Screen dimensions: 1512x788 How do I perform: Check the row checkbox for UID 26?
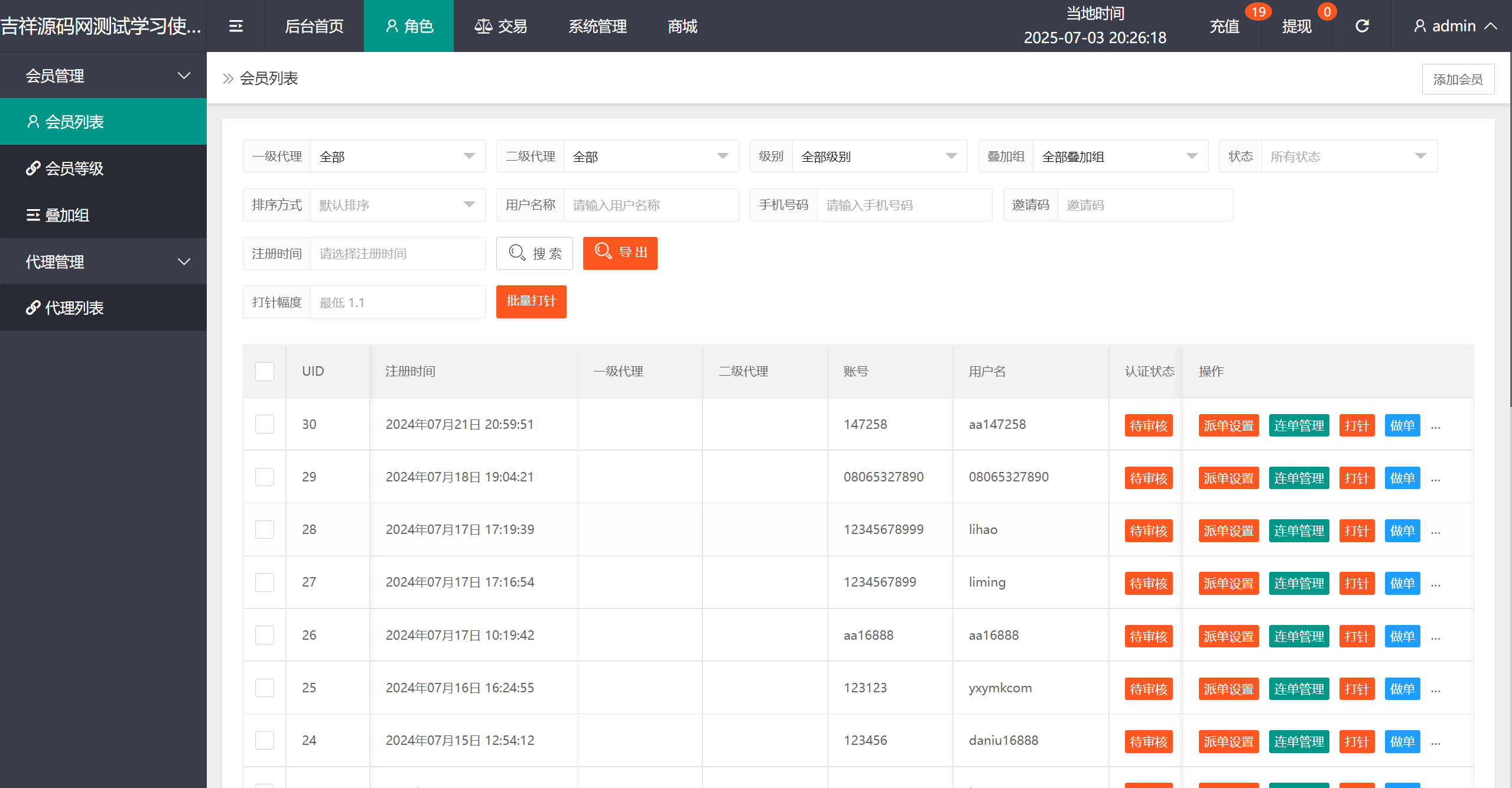point(265,635)
